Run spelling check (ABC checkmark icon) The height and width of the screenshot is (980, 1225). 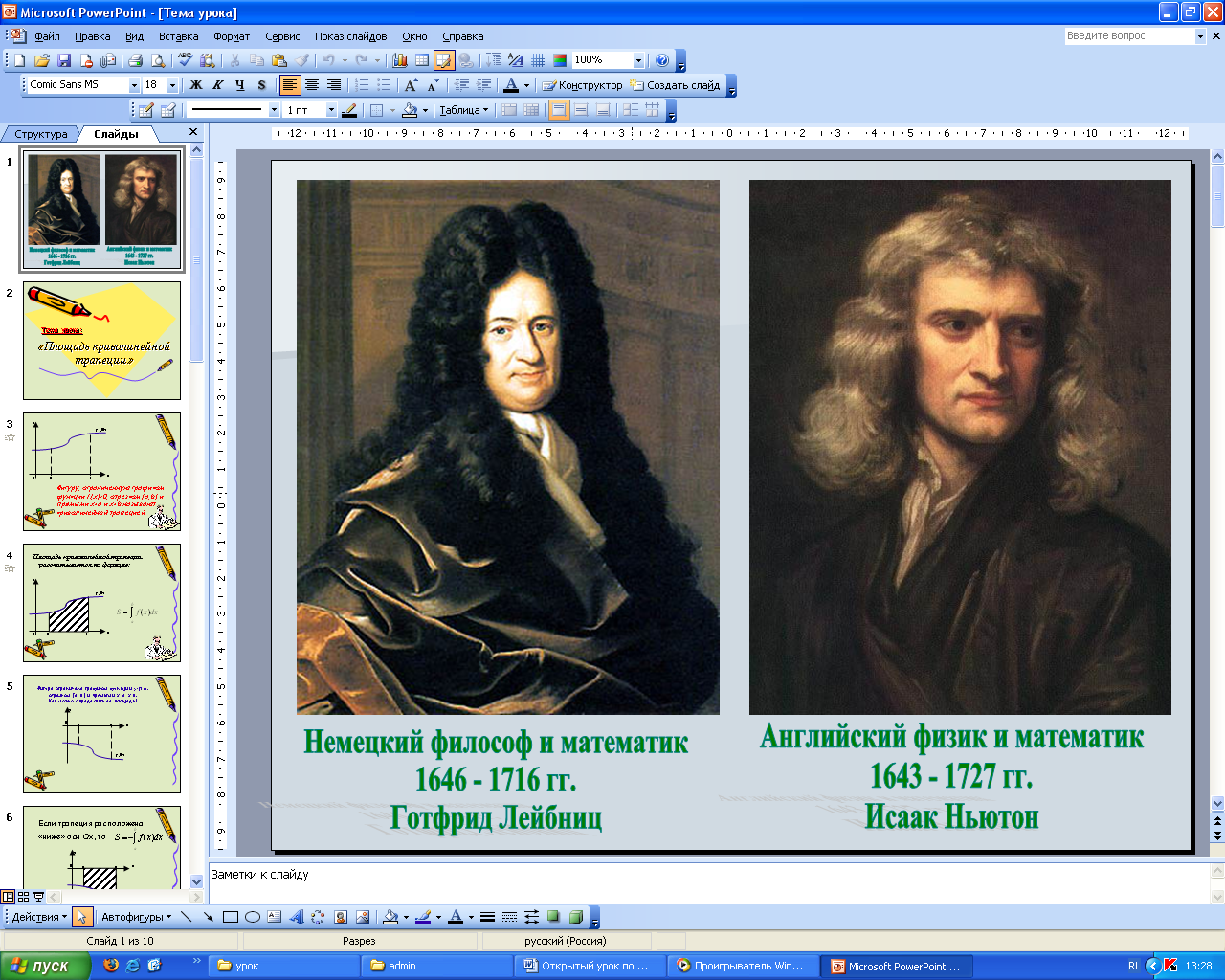(x=186, y=60)
